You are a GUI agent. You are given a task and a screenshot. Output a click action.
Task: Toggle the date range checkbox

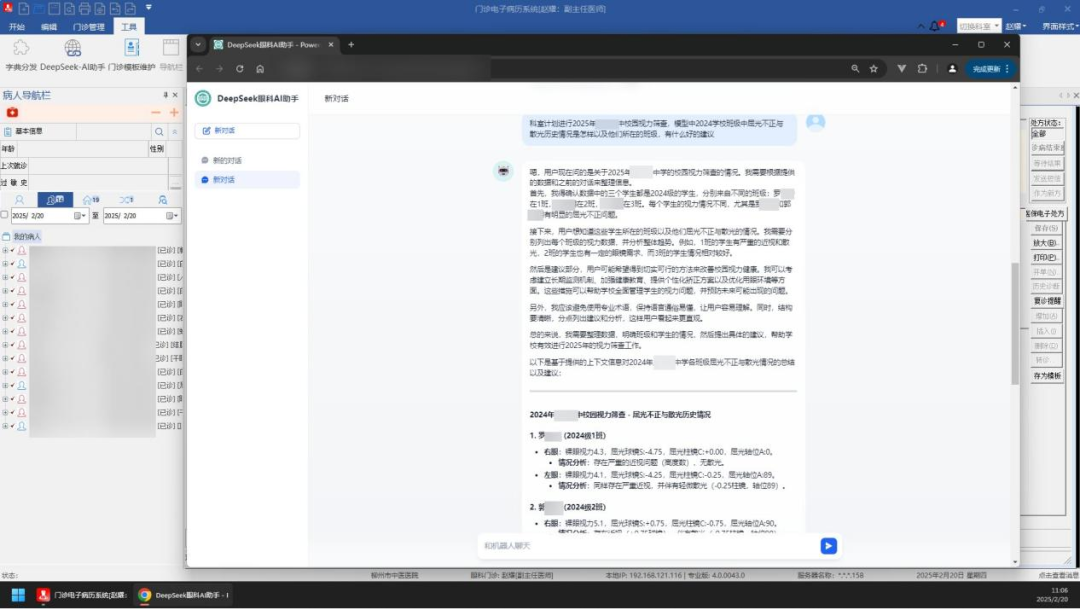pos(5,215)
